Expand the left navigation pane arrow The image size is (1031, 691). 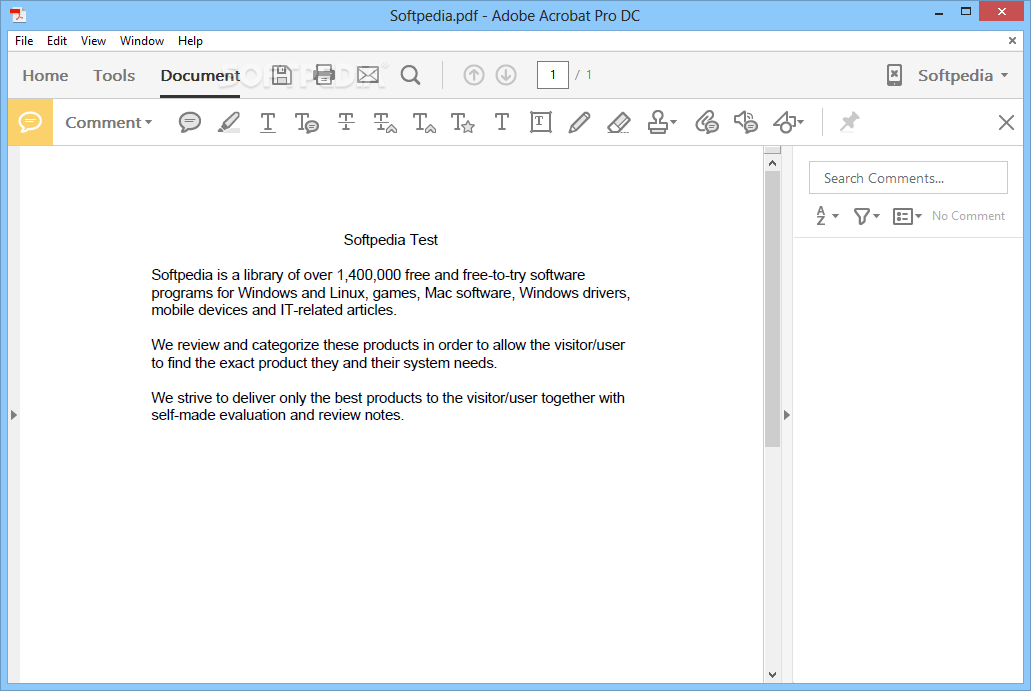pos(14,415)
